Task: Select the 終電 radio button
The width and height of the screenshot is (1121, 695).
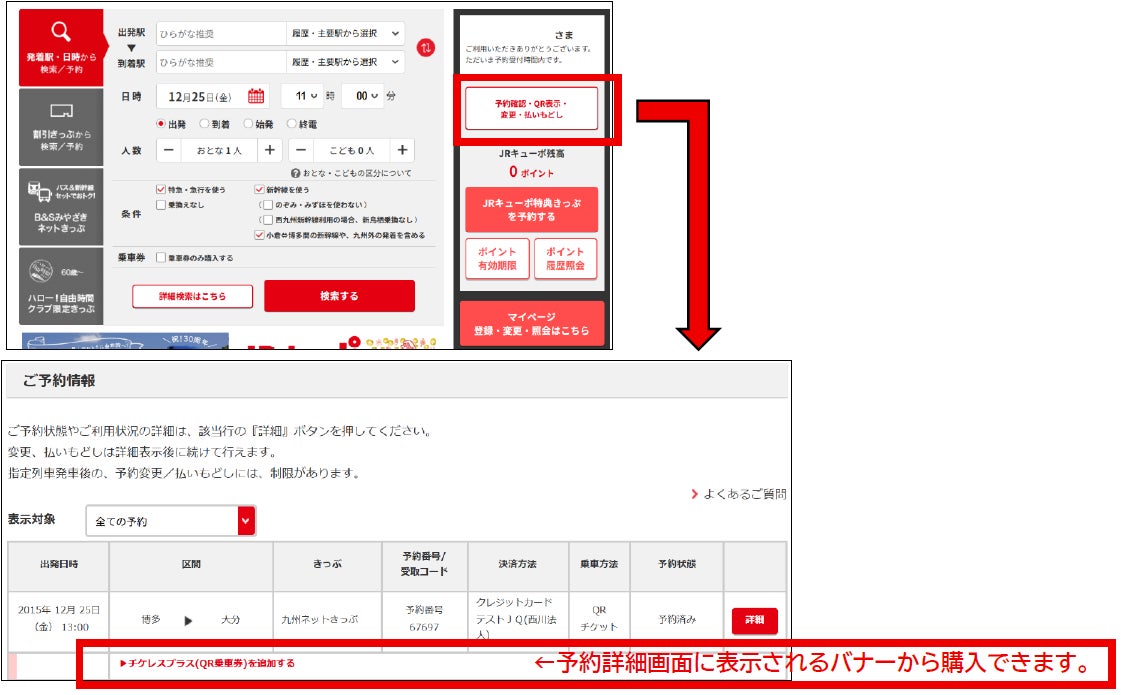Action: click(x=292, y=124)
